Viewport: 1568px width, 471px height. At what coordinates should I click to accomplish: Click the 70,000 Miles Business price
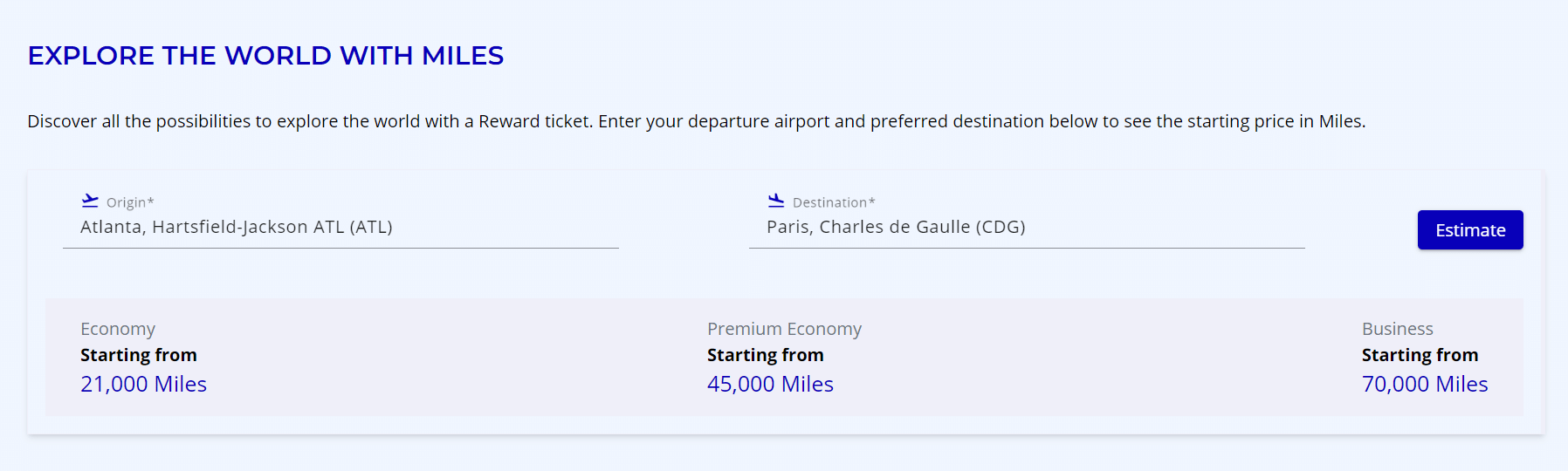[1425, 384]
